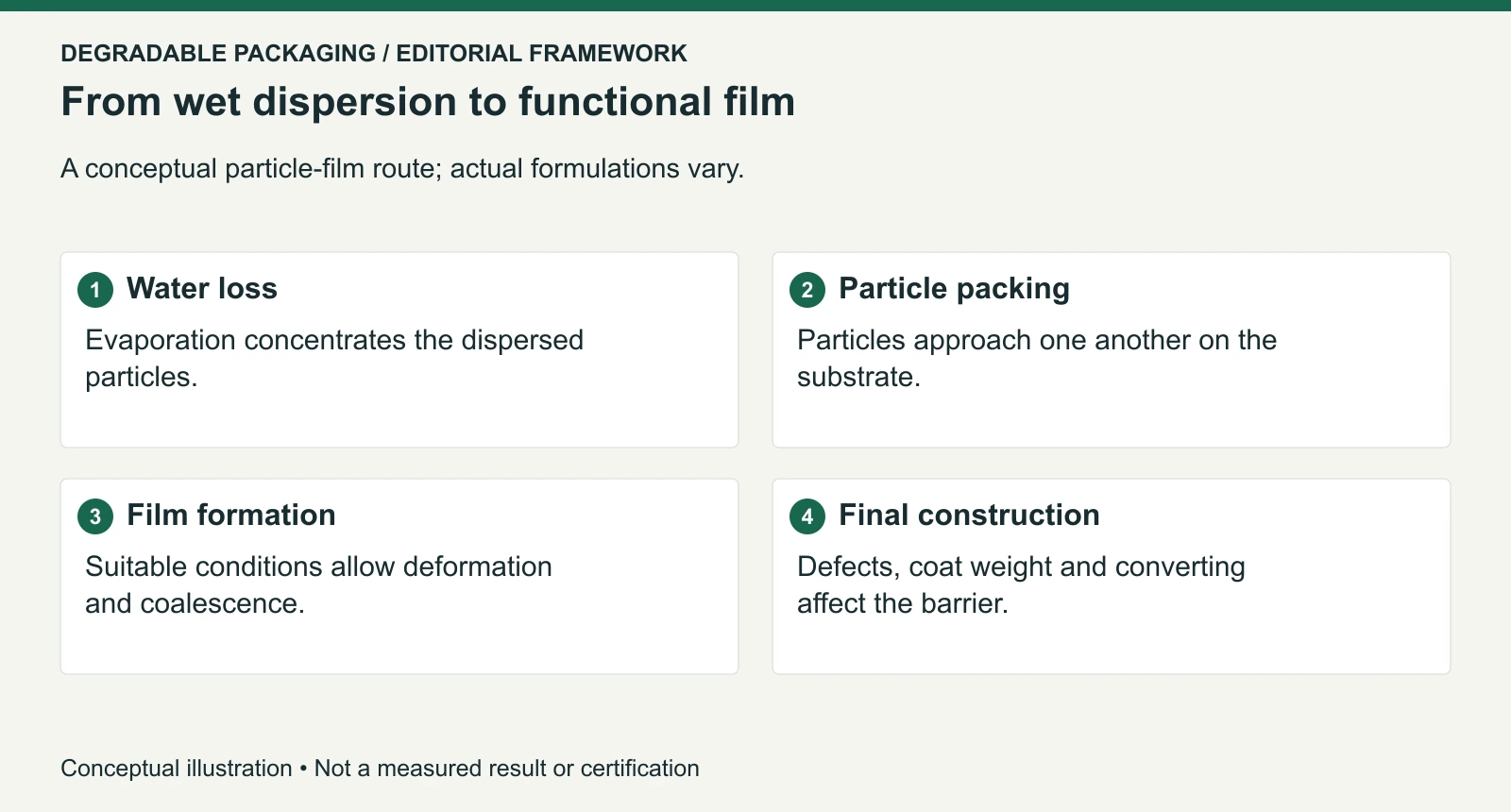Click the subtitle "A conceptual particle-film route; actual formulations vary."

[402, 168]
